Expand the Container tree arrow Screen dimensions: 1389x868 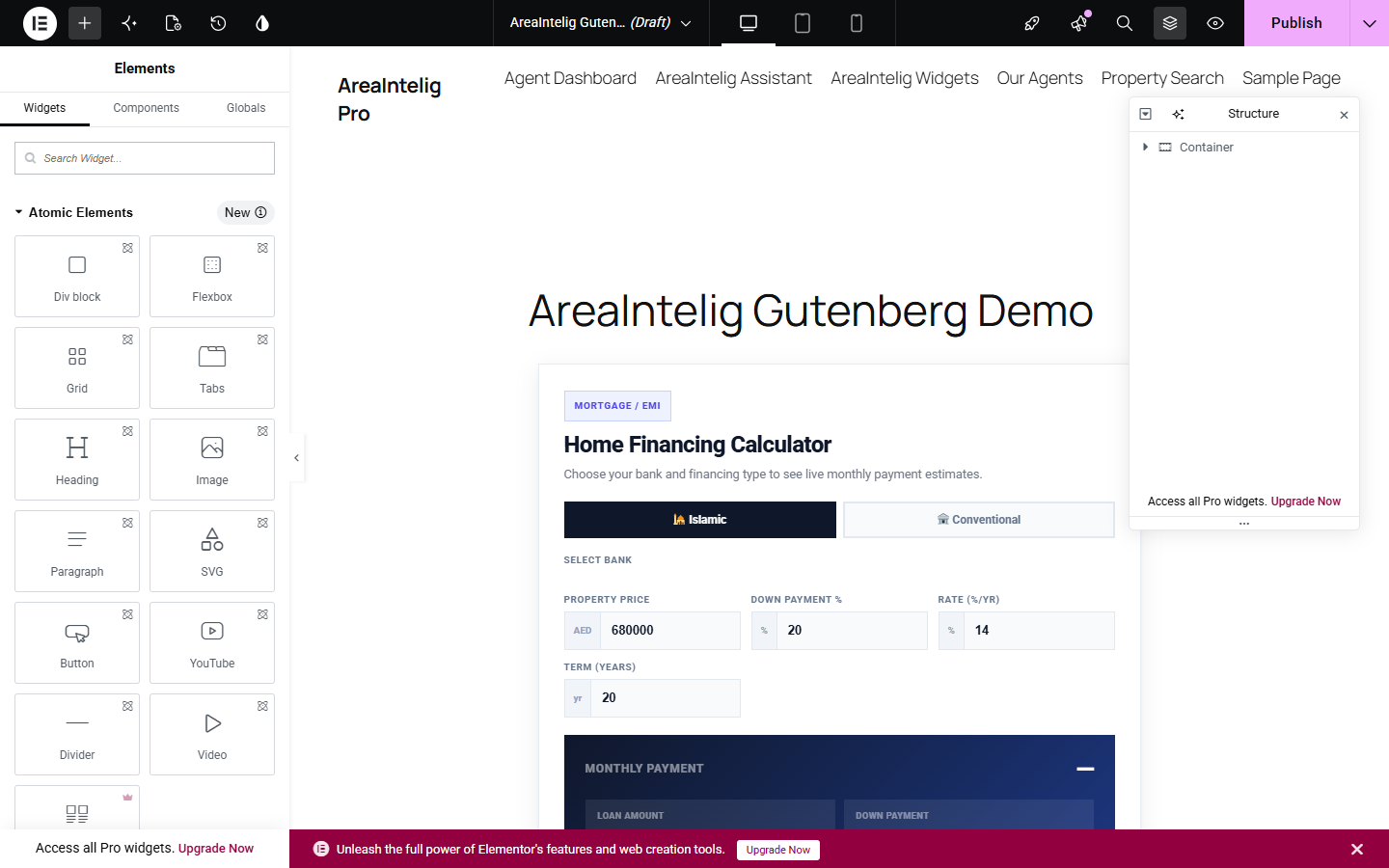click(1145, 147)
